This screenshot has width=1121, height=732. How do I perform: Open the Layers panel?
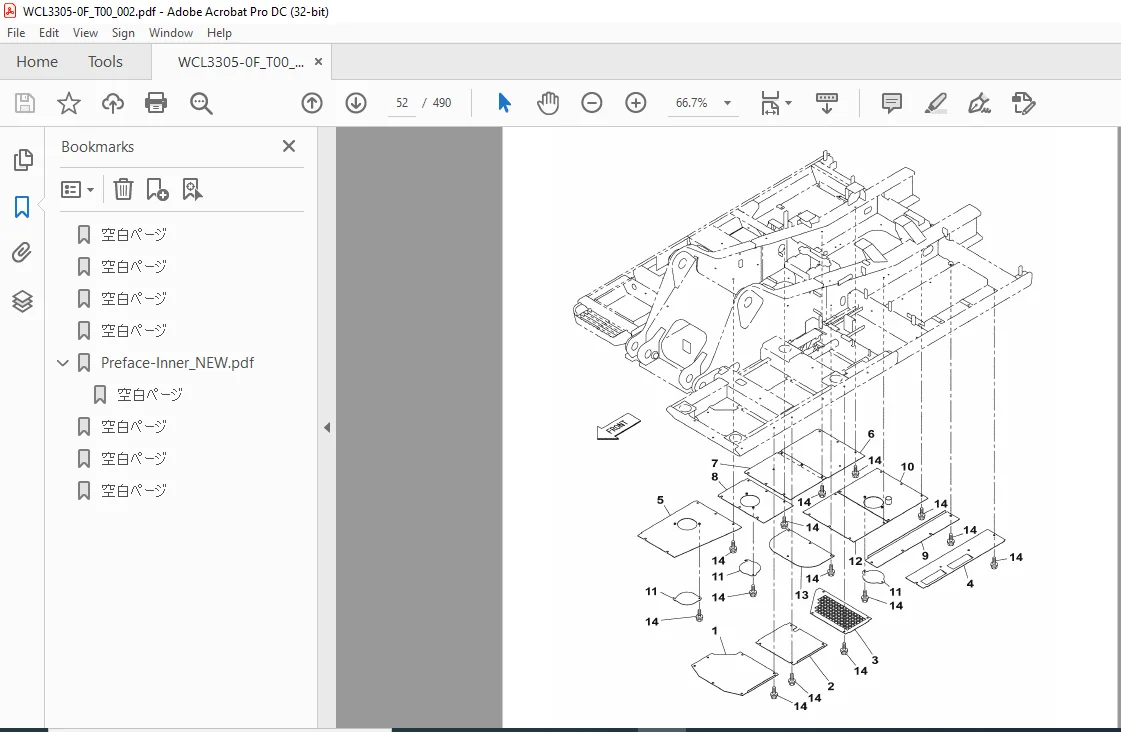(x=22, y=301)
